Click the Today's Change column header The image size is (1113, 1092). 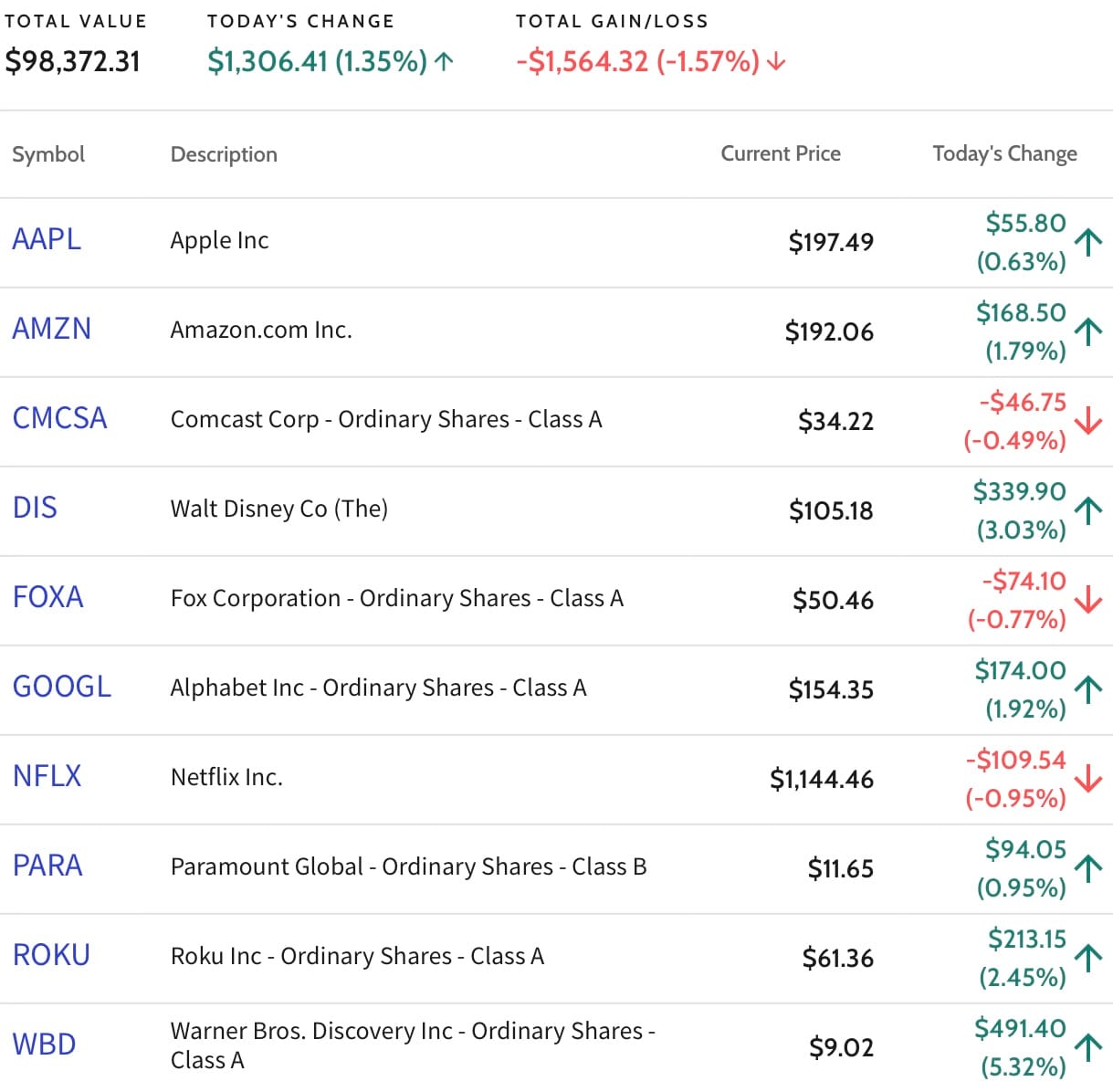pyautogui.click(x=1004, y=153)
